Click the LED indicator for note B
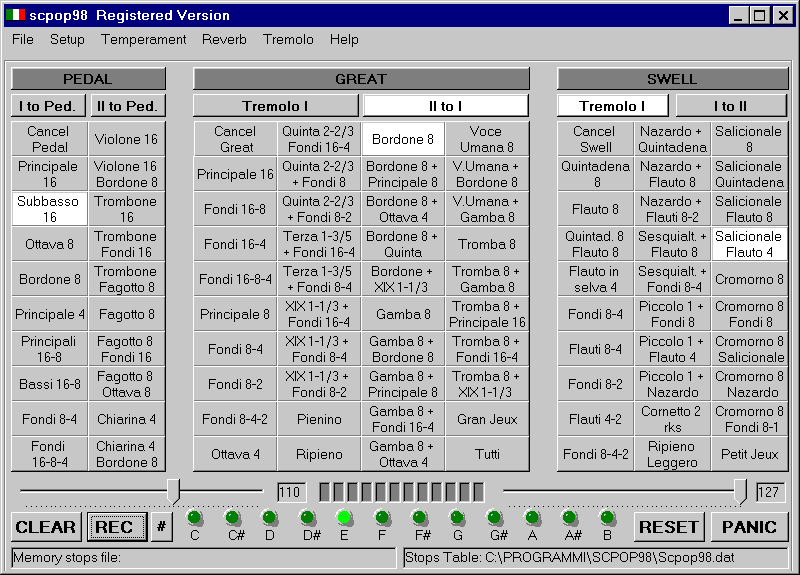This screenshot has width=800, height=575. (x=607, y=517)
